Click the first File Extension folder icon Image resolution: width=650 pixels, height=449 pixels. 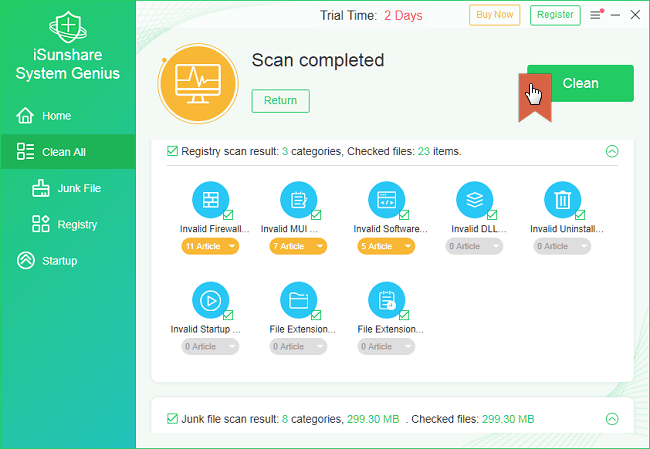(x=298, y=300)
